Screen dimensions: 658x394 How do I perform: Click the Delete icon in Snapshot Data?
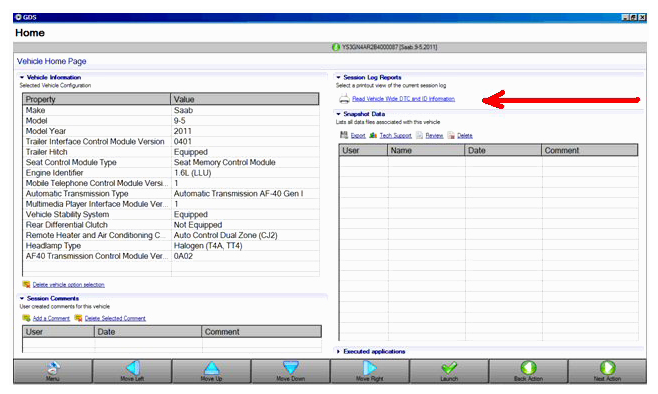(x=451, y=135)
